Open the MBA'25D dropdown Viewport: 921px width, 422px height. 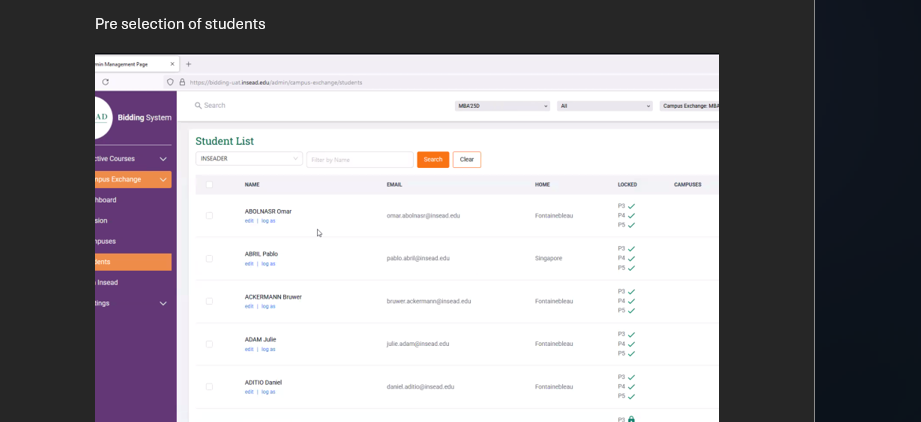point(502,105)
